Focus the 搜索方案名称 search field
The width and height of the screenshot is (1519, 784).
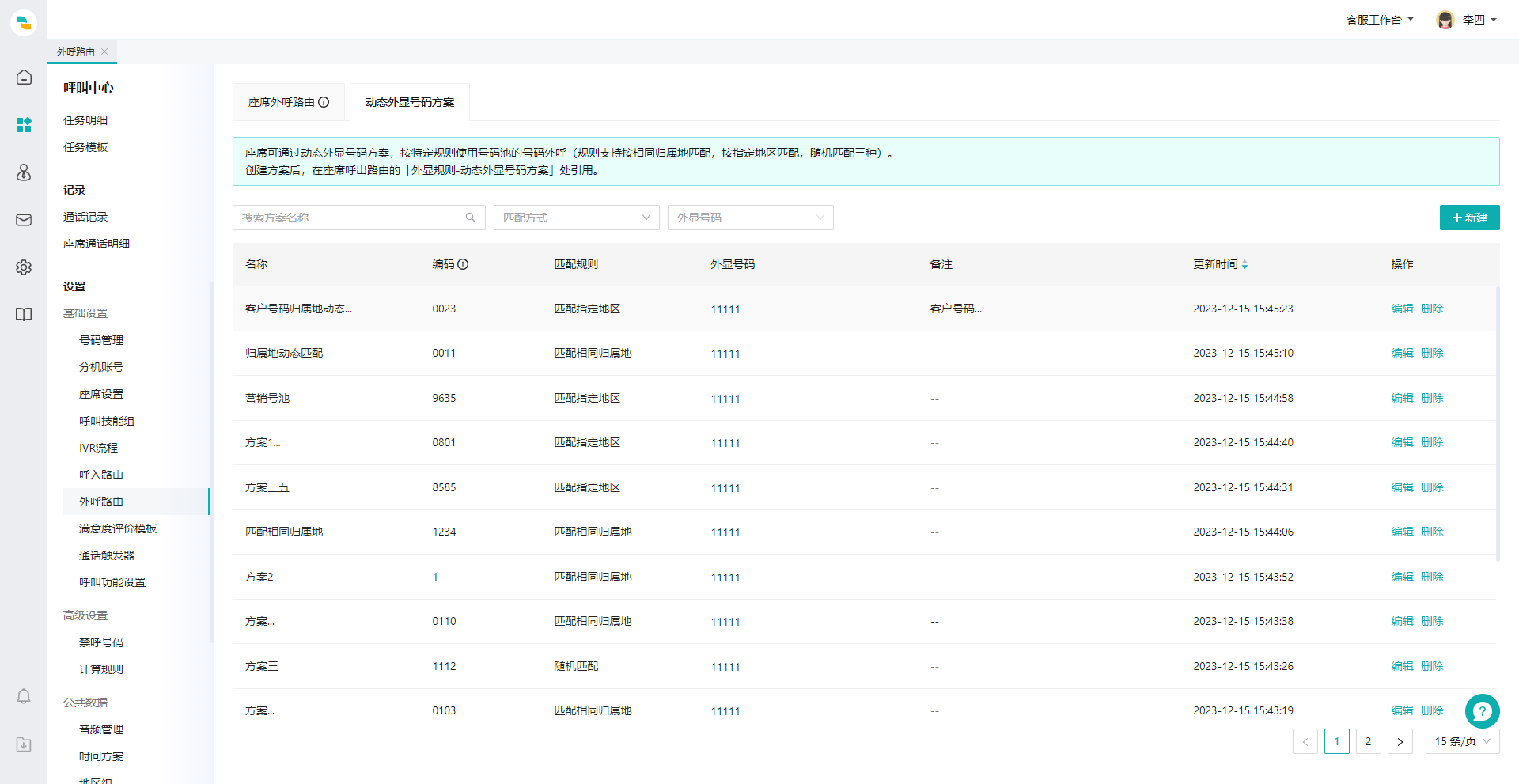(359, 218)
